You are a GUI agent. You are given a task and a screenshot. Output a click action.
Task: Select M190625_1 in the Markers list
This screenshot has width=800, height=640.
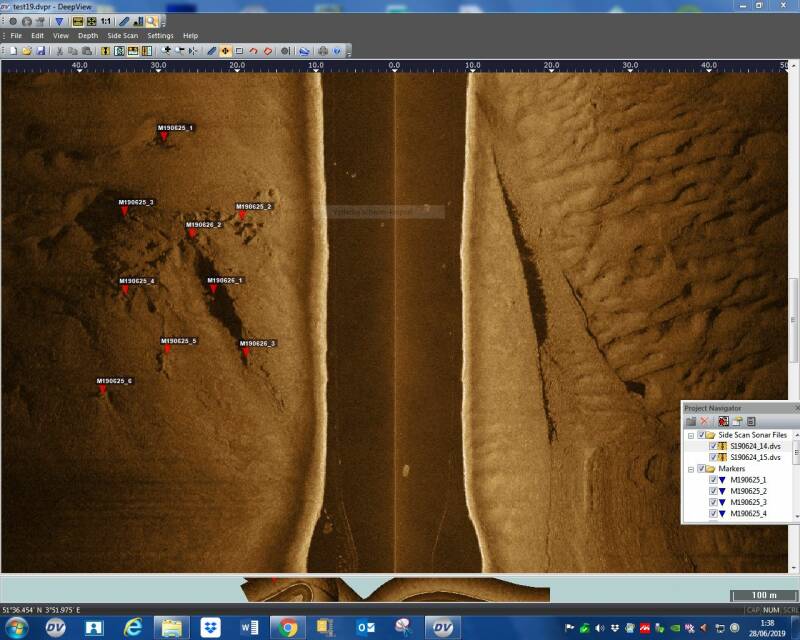coord(748,480)
